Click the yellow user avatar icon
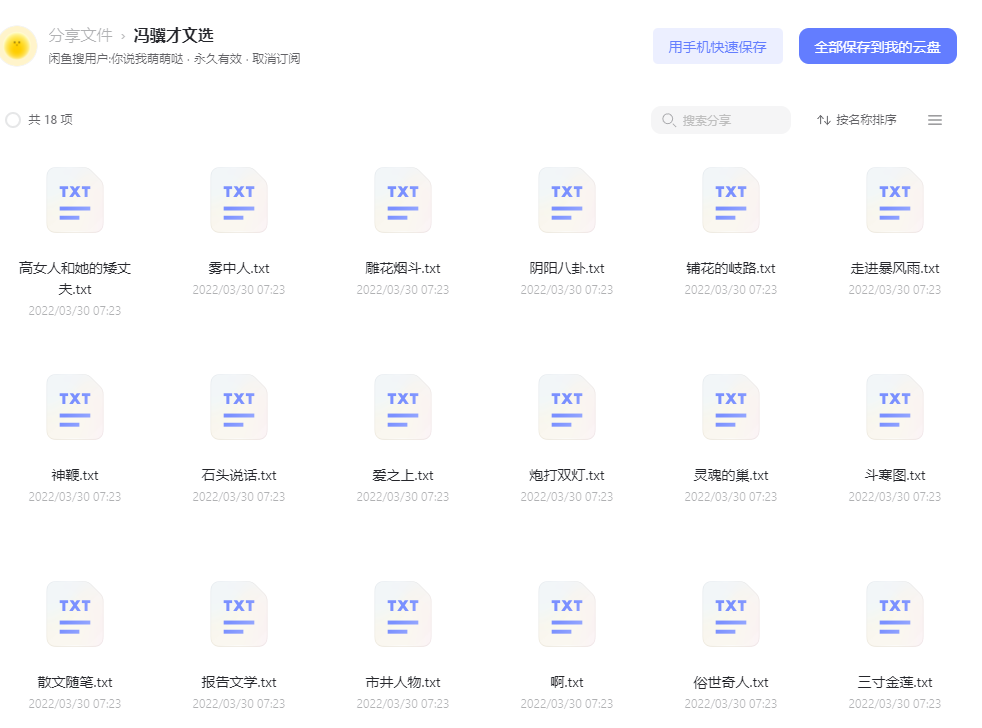 18,46
